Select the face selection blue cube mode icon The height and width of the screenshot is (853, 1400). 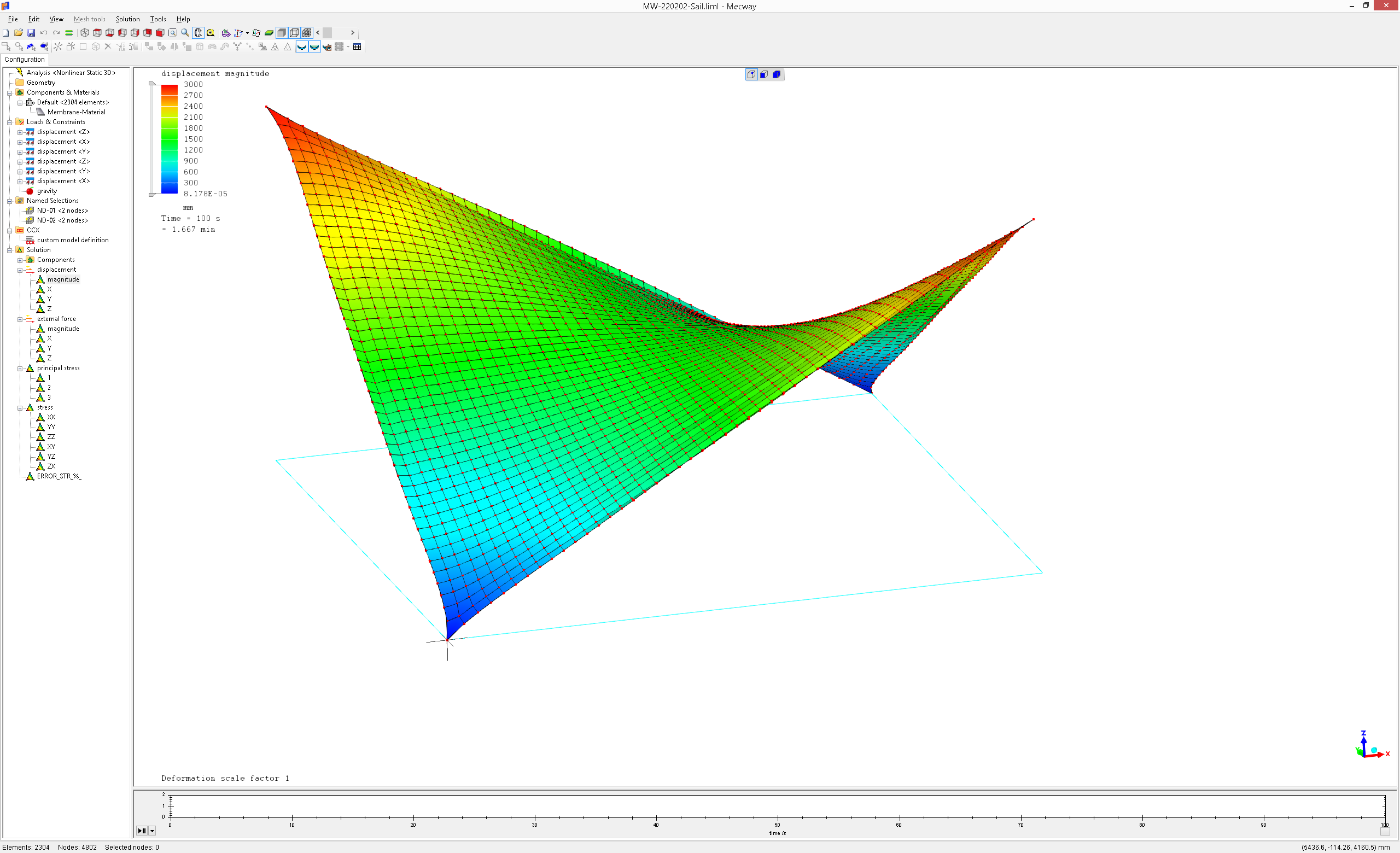coord(764,74)
